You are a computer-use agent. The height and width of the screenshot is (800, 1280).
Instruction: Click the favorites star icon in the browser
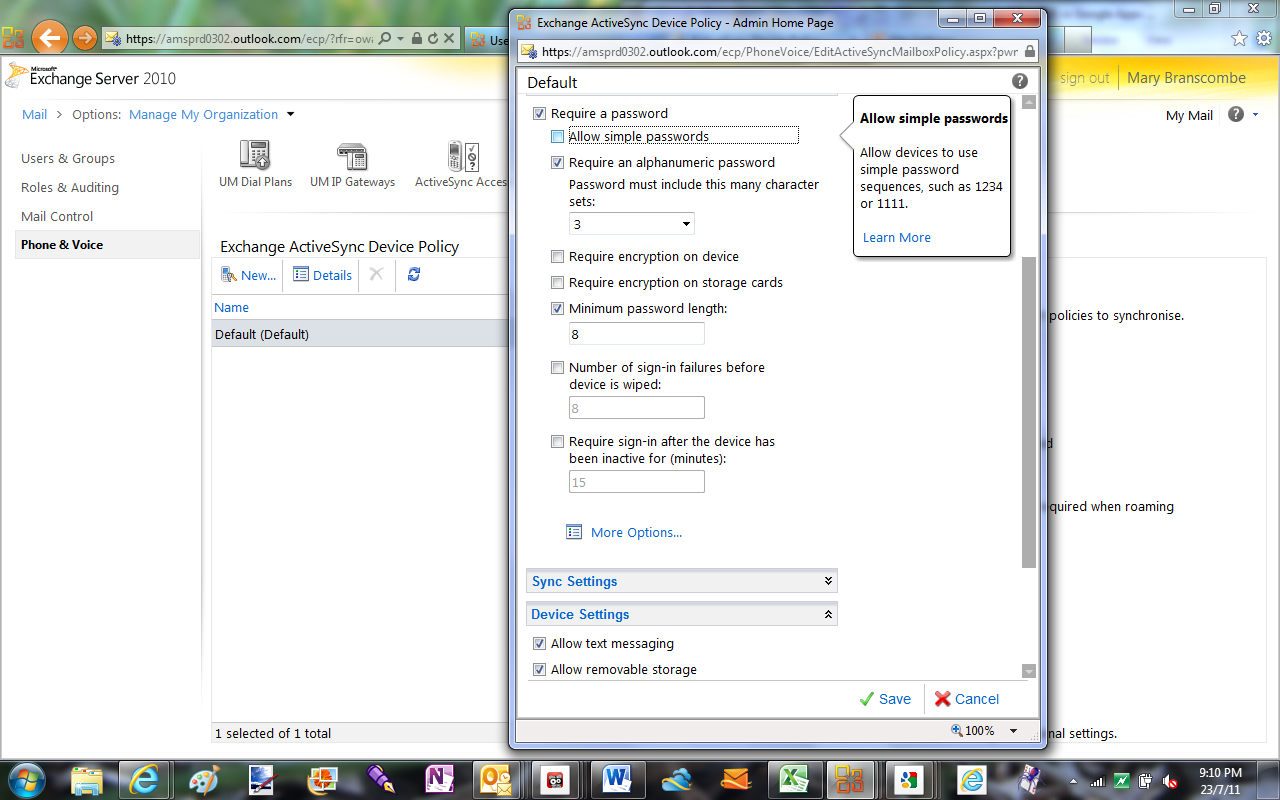(x=1239, y=39)
